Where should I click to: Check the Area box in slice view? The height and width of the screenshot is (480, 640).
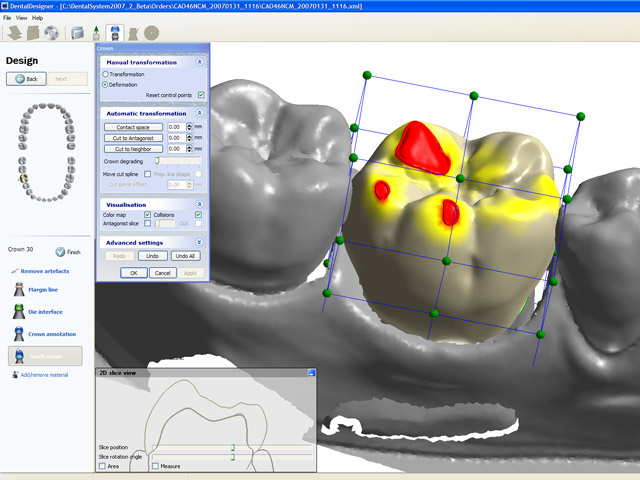[x=102, y=466]
